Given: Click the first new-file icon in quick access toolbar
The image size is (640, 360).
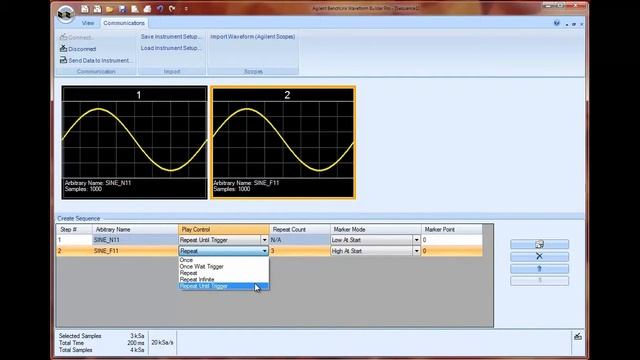Looking at the screenshot, I should 84,9.
